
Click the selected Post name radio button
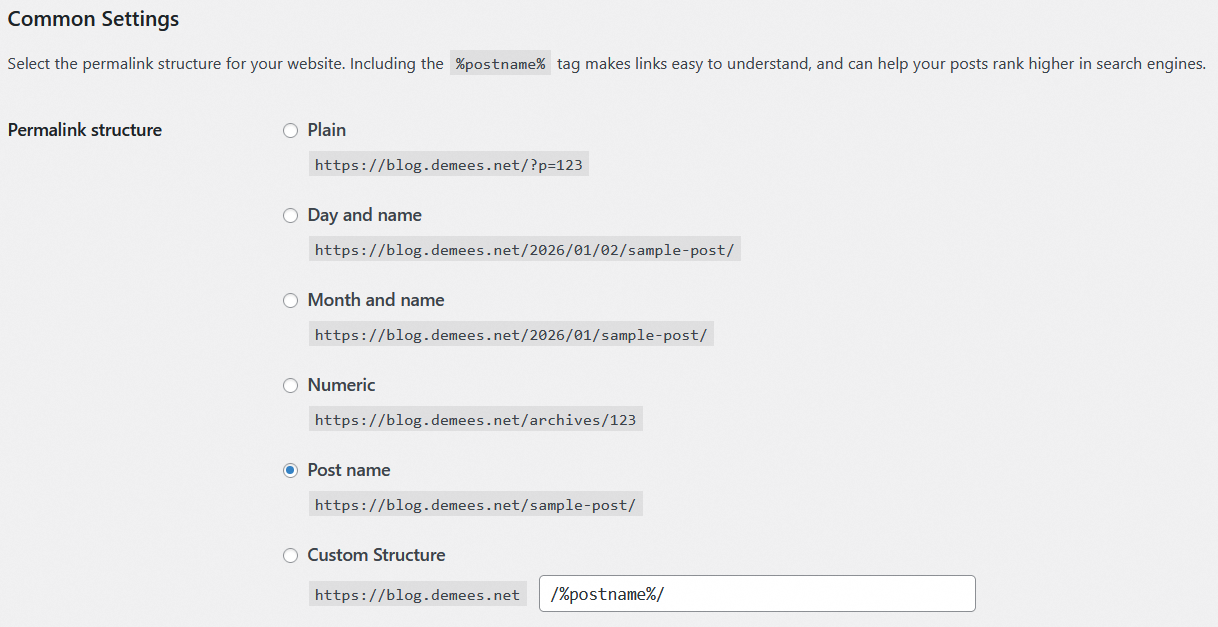click(x=290, y=471)
